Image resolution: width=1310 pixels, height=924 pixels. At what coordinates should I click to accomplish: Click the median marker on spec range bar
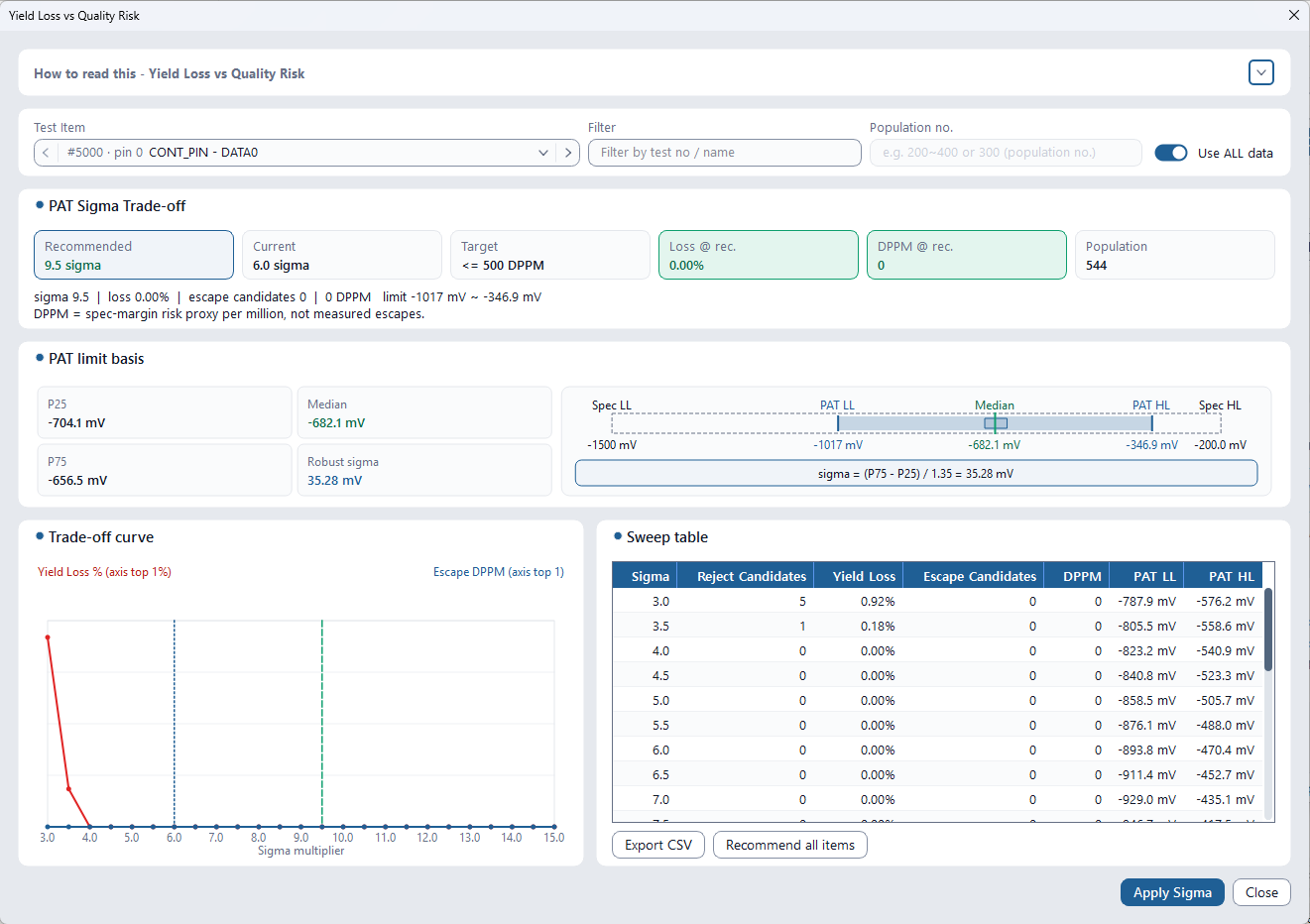996,423
